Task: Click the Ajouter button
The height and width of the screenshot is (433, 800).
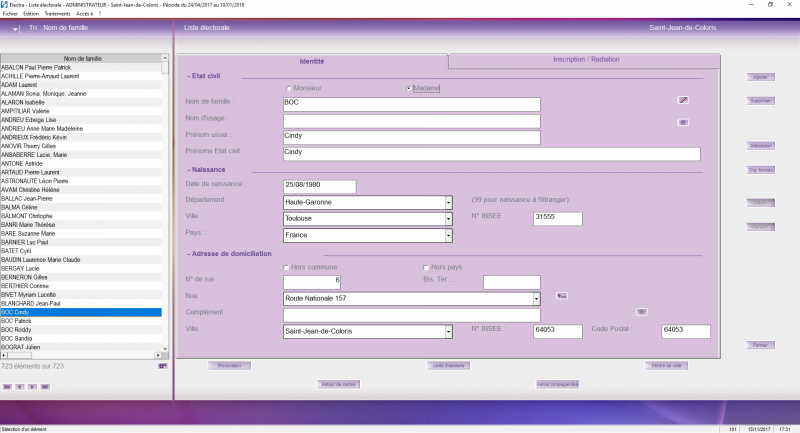Action: click(760, 77)
